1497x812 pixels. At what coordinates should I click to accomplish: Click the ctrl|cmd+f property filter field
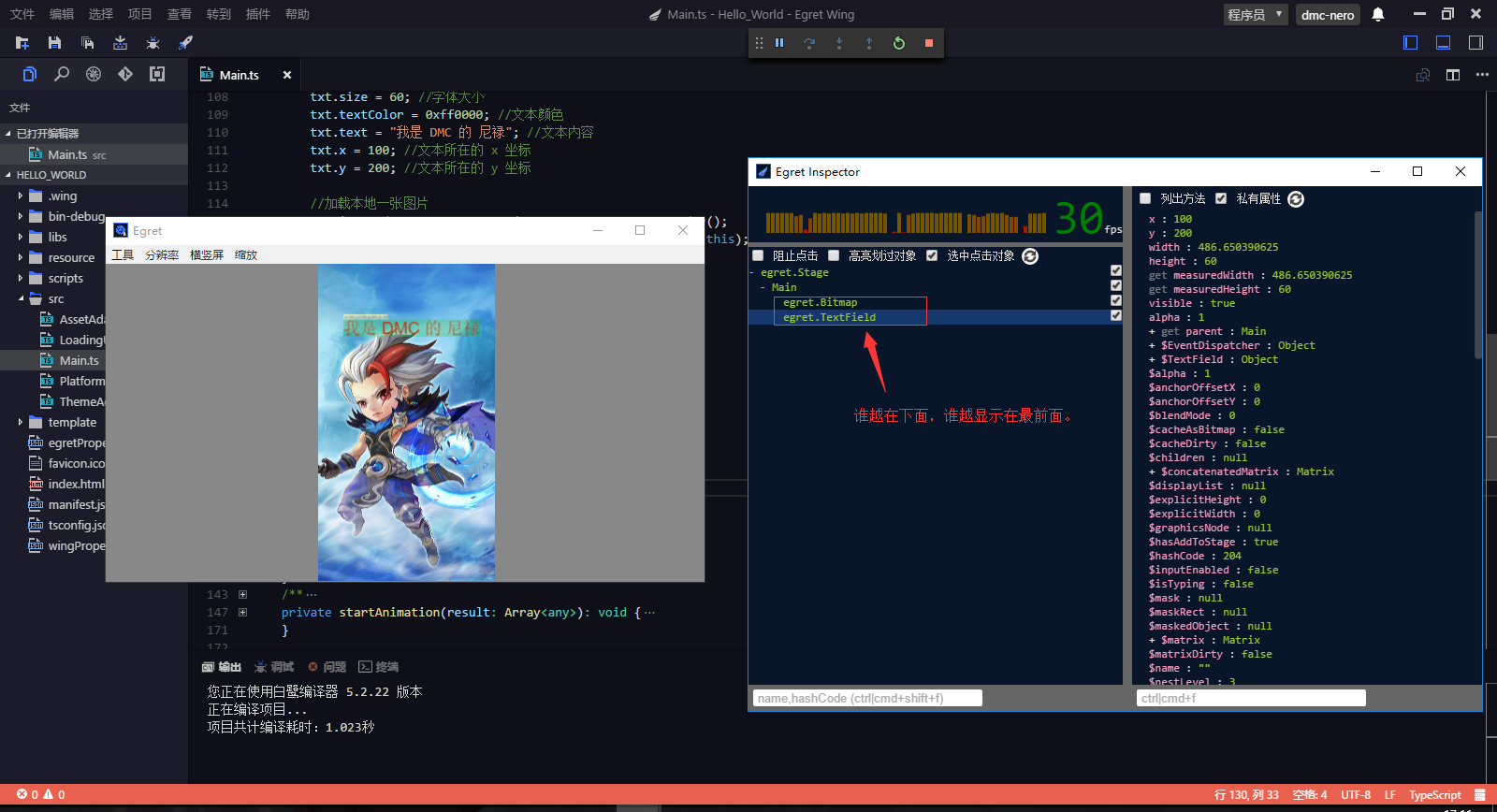pyautogui.click(x=1251, y=698)
